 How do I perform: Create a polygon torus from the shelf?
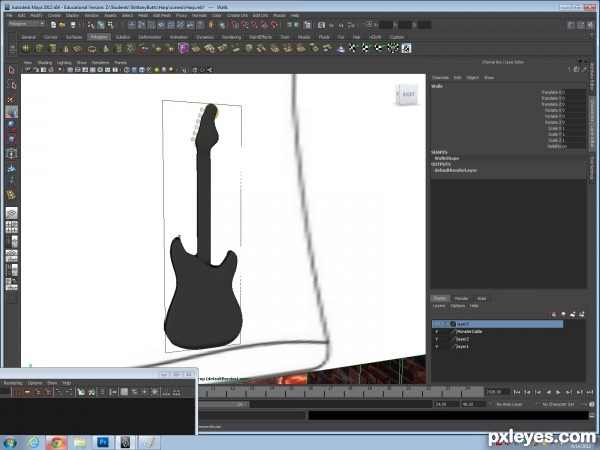92,48
